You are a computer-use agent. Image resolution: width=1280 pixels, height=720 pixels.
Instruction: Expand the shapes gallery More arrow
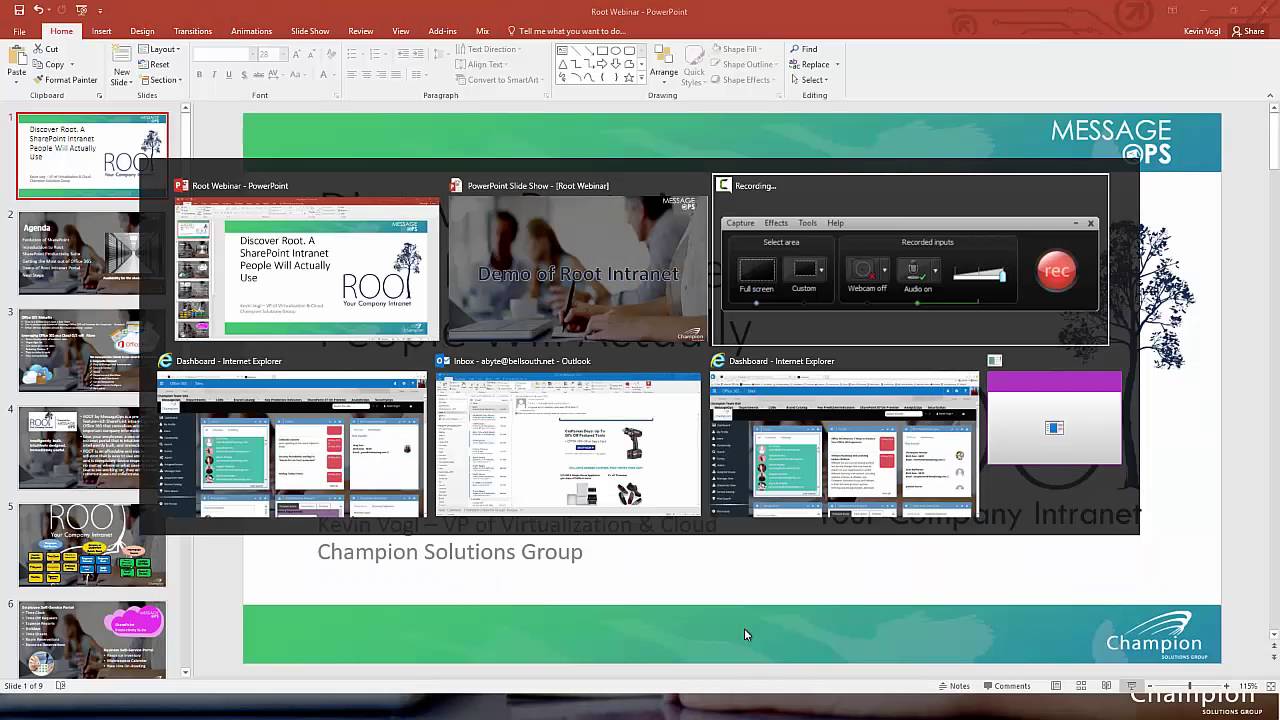(x=640, y=77)
